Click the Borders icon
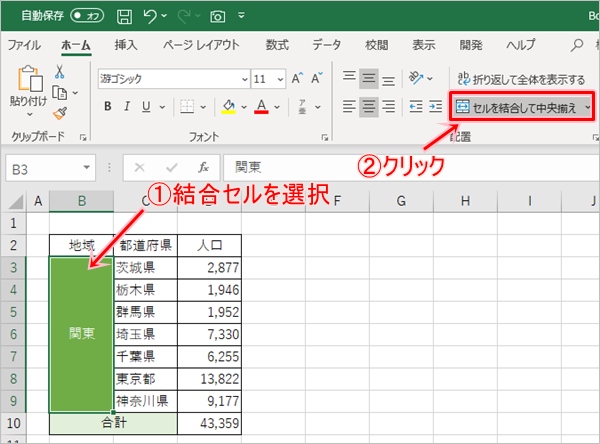This screenshot has height=444, width=600. pyautogui.click(x=187, y=107)
